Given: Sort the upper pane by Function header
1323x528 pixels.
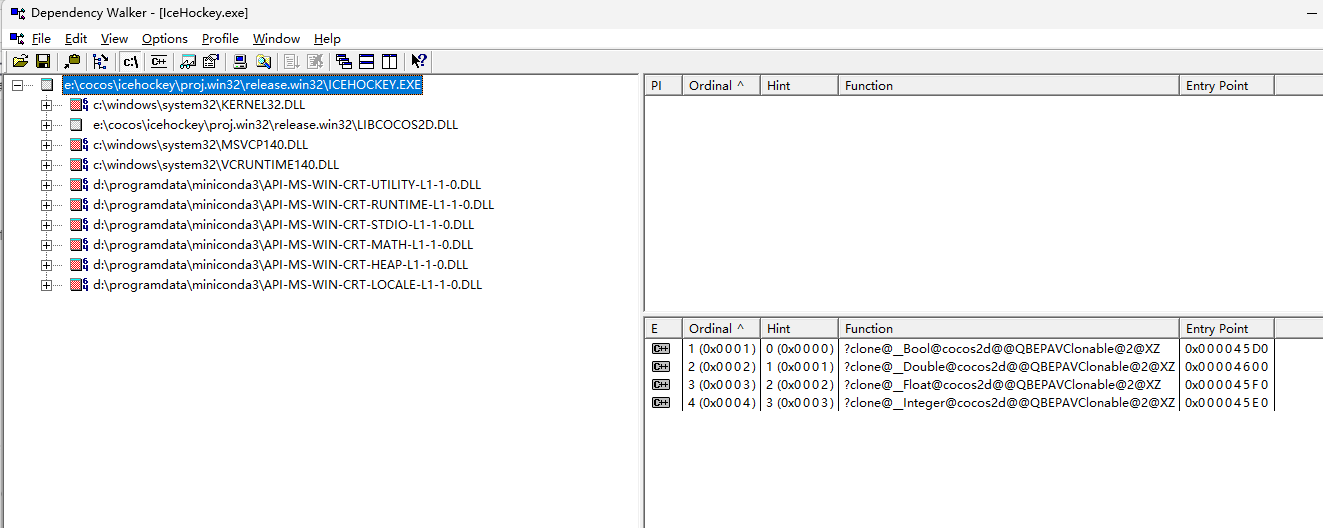Looking at the screenshot, I should click(x=1008, y=86).
